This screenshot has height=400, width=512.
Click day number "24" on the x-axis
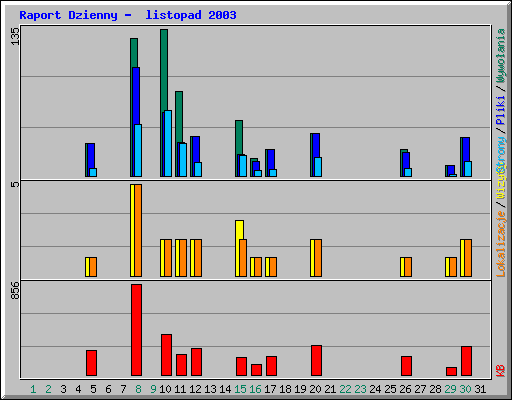click(375, 389)
